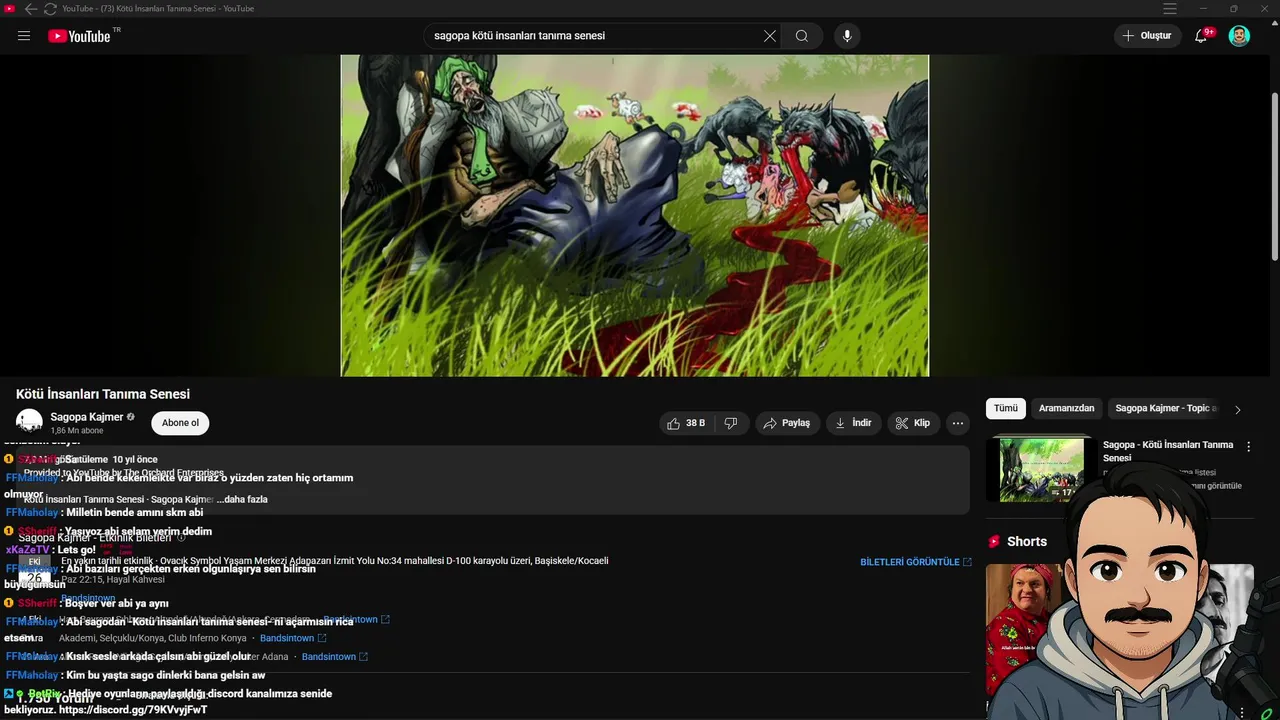Screen dimensions: 1280x720
Task: Create a clip with Klip button
Action: tap(912, 423)
